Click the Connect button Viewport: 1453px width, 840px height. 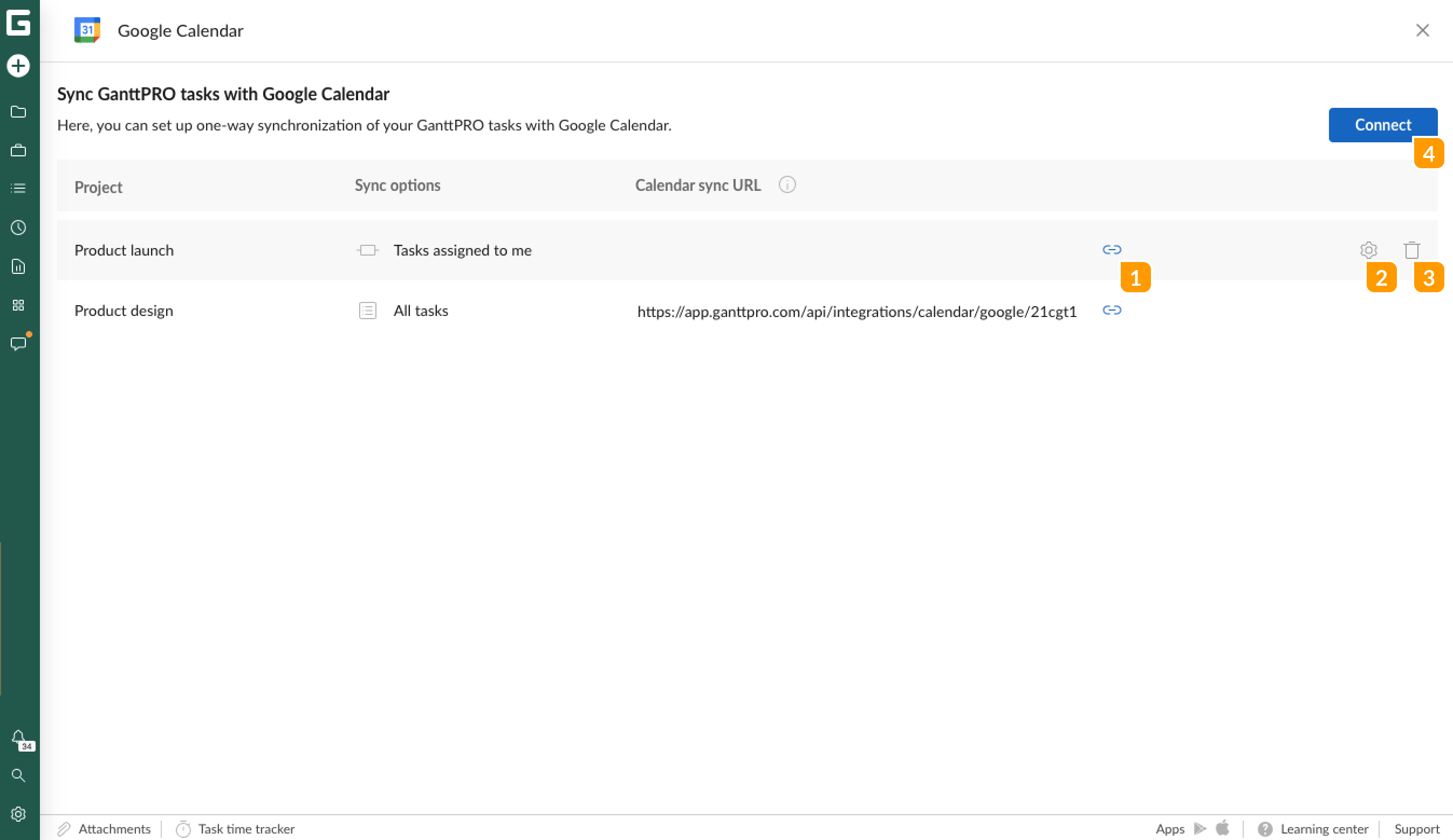click(1382, 125)
